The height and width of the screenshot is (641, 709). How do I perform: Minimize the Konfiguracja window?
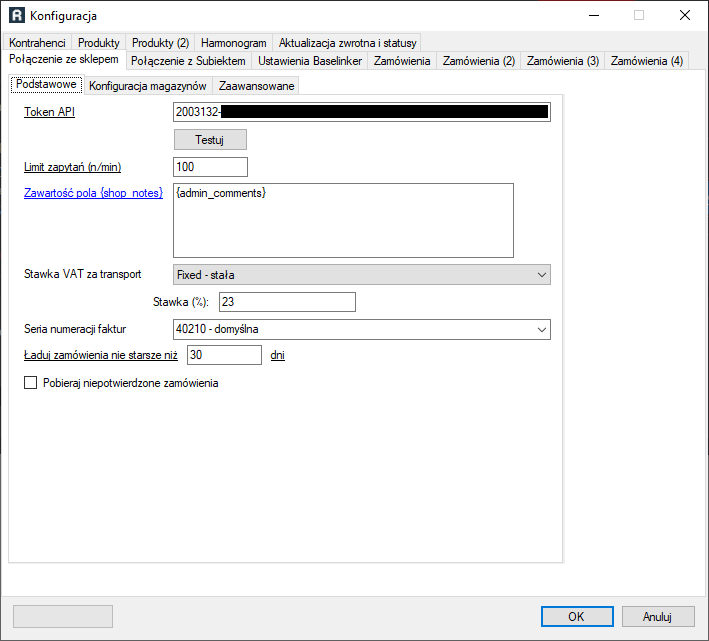point(594,15)
